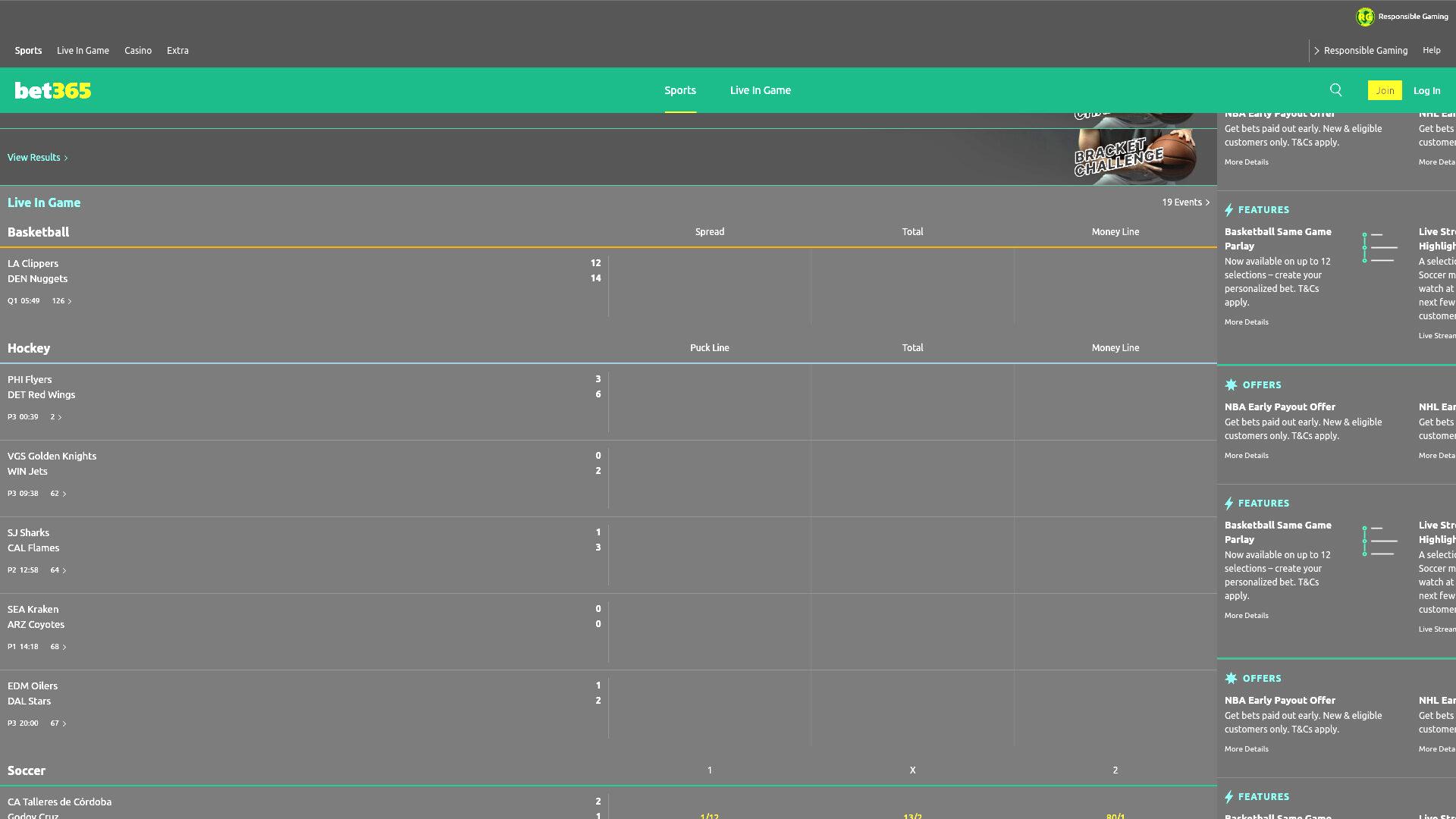This screenshot has height=819, width=1456.
Task: Open the search magnifier icon
Action: tap(1336, 90)
